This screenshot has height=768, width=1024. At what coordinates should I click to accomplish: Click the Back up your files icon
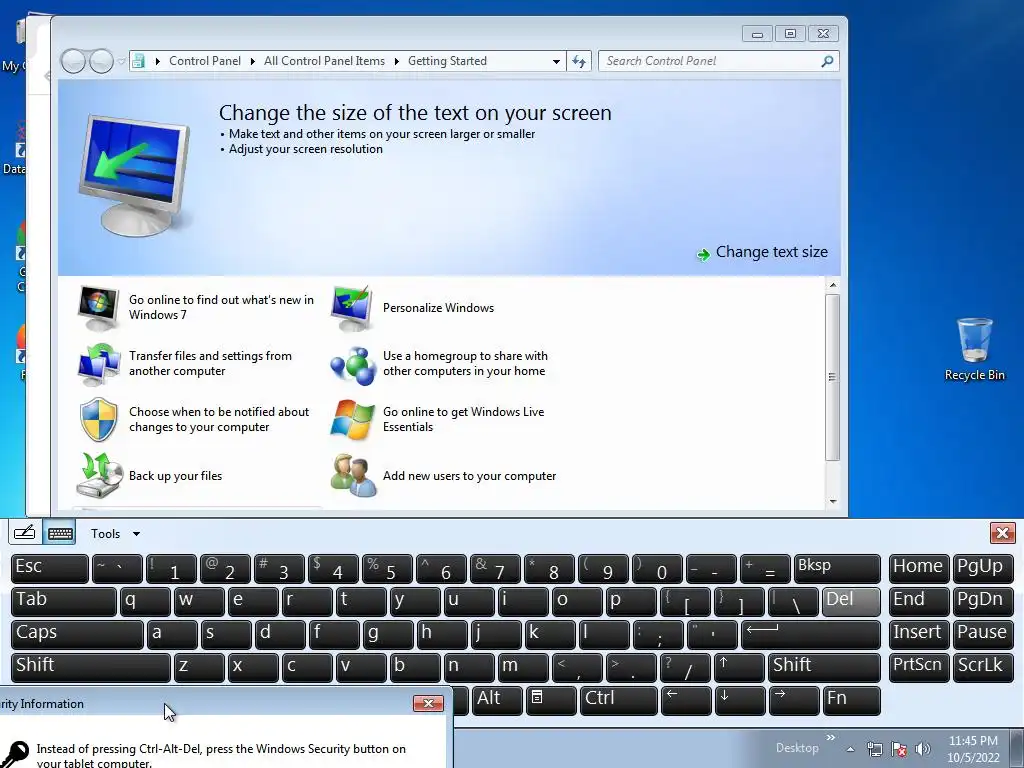[99, 475]
